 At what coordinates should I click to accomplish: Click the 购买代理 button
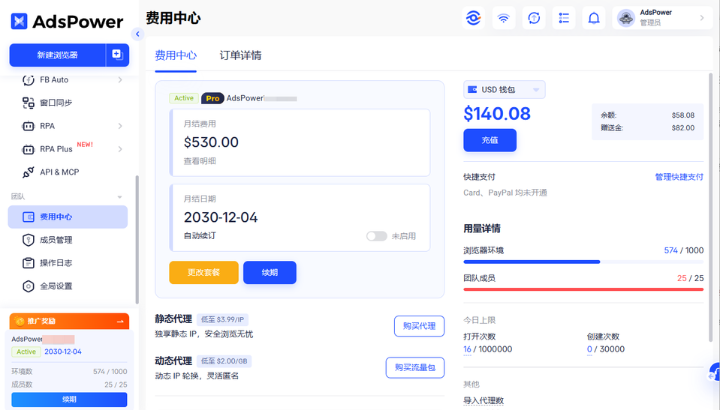[419, 326]
